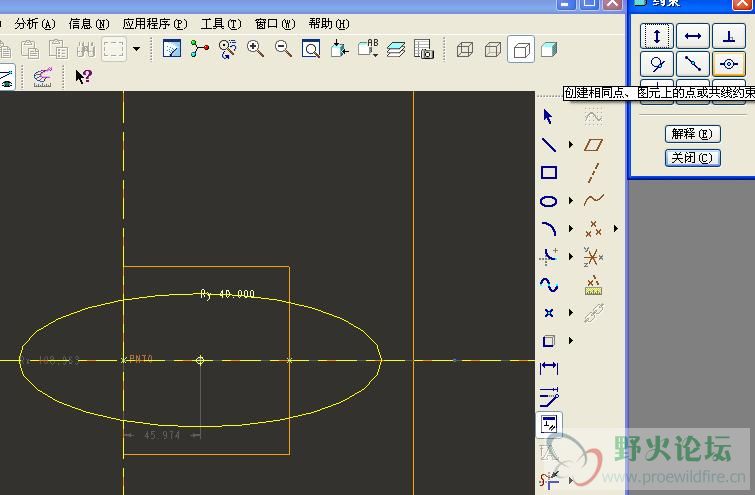755x495 pixels.
Task: Choose the Modify dimensions tool
Action: pos(548,397)
